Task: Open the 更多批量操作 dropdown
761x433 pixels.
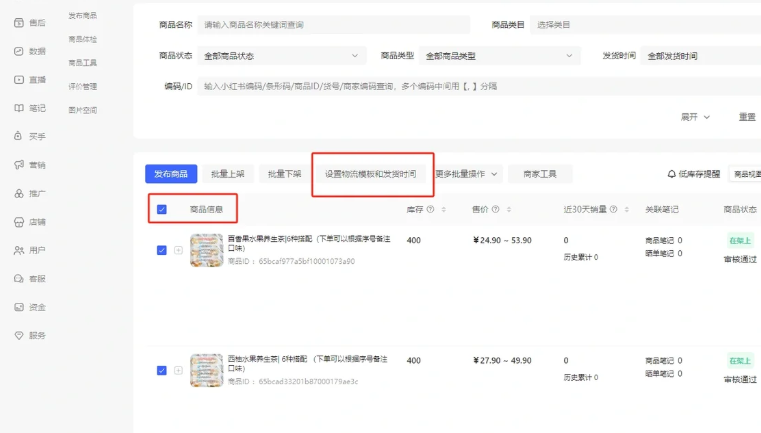Action: point(466,174)
